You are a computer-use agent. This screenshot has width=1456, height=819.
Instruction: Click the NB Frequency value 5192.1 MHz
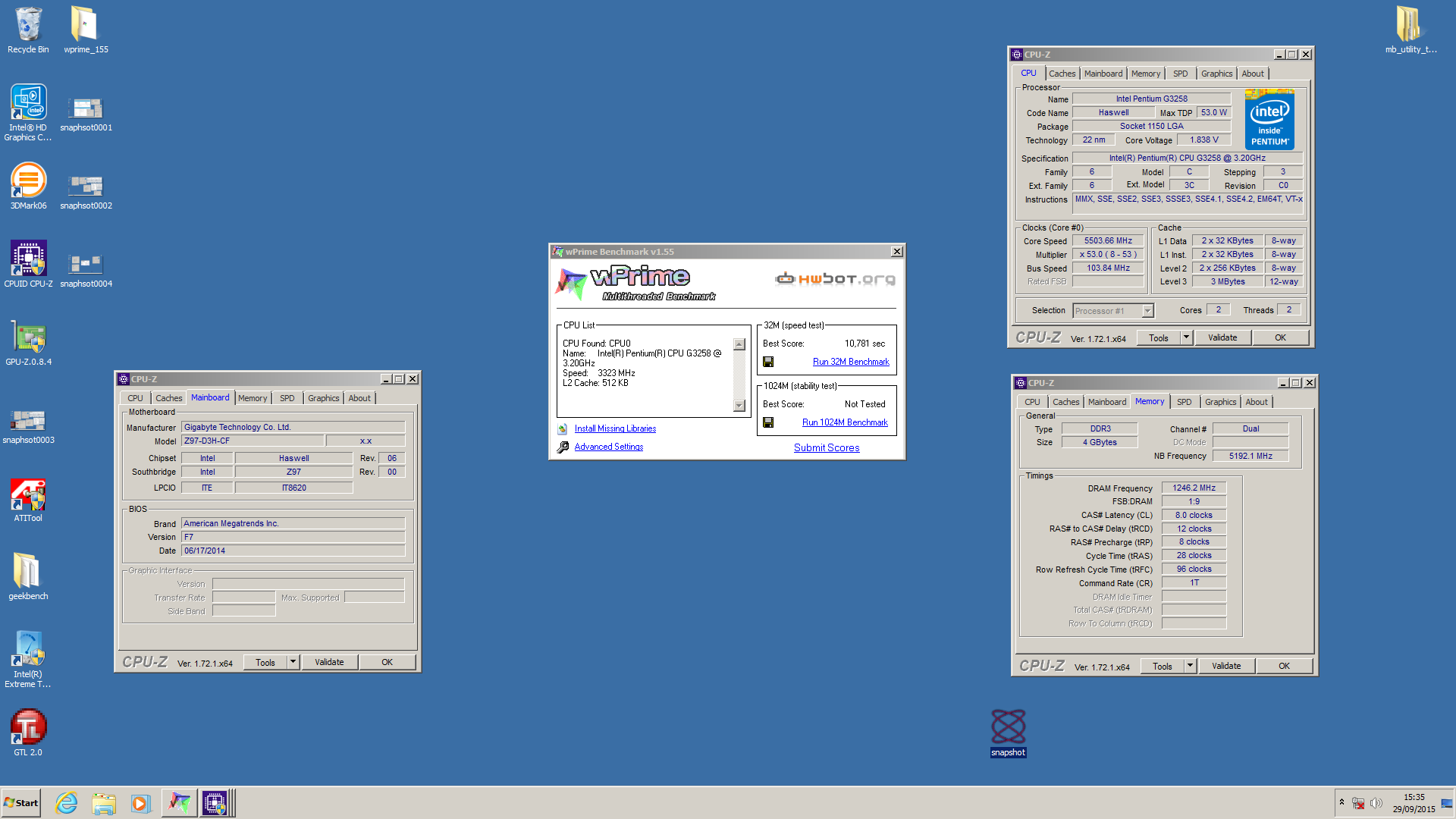pyautogui.click(x=1250, y=456)
